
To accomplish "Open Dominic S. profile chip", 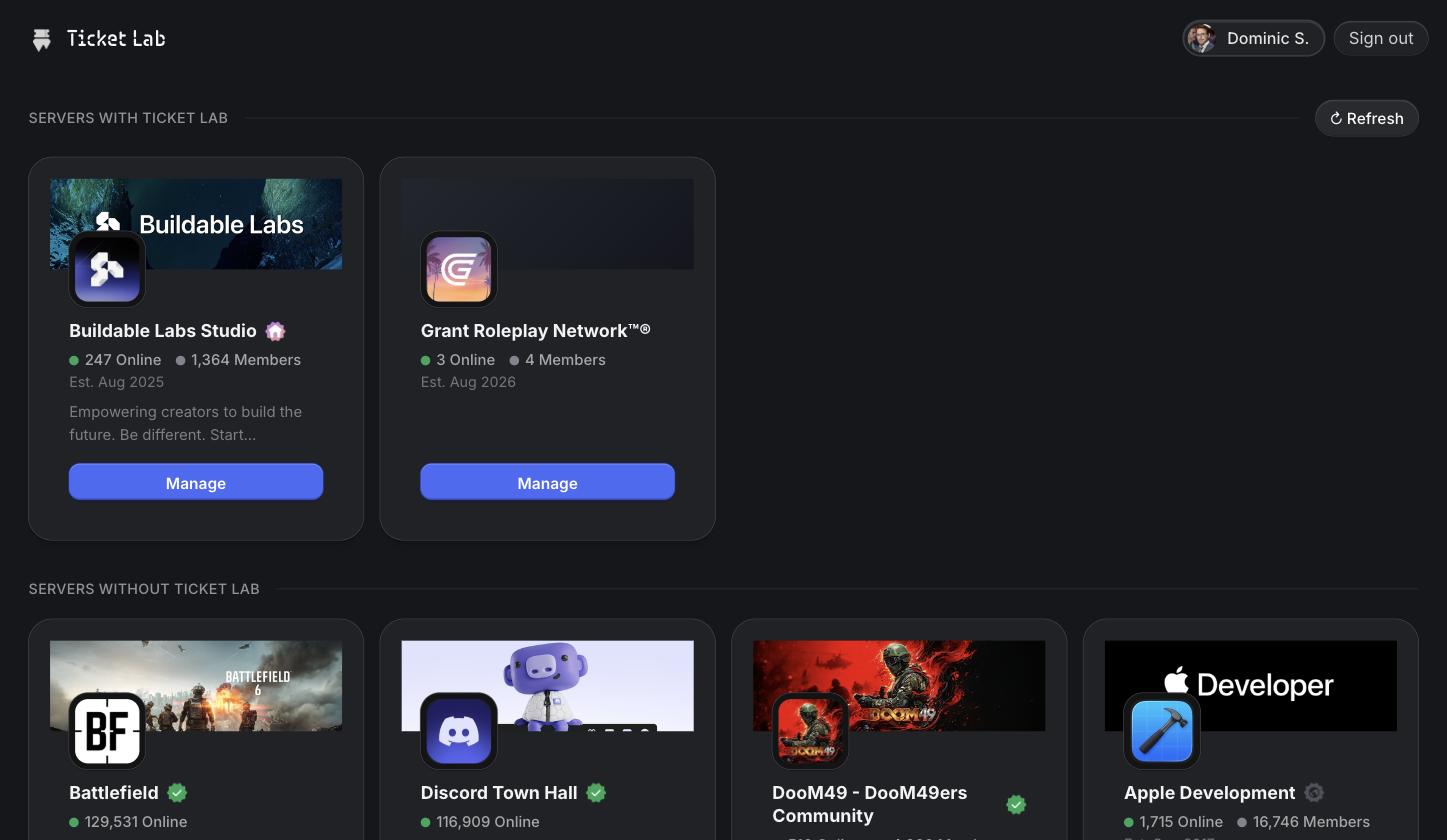I will pyautogui.click(x=1254, y=38).
